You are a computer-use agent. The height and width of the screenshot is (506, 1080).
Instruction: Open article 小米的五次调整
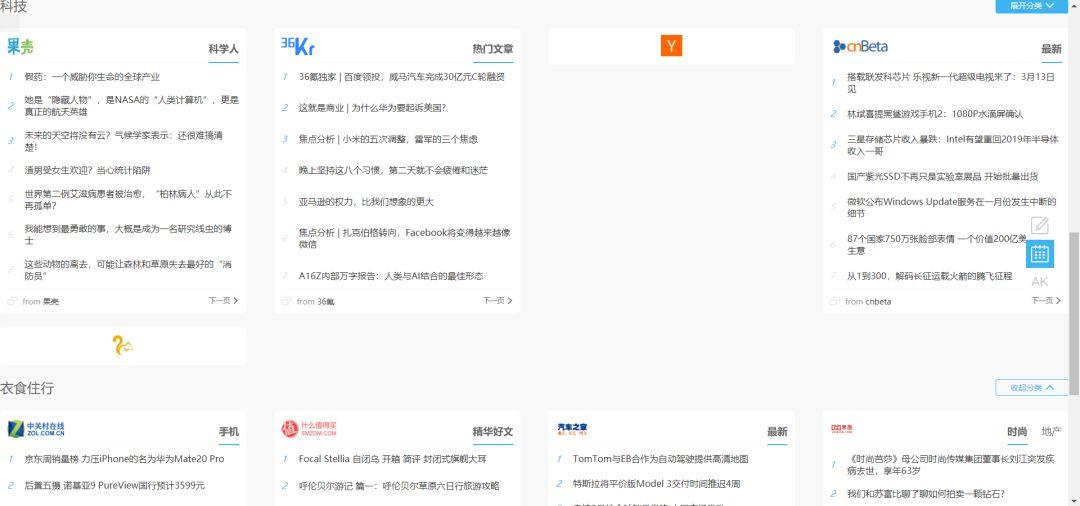[x=388, y=139]
